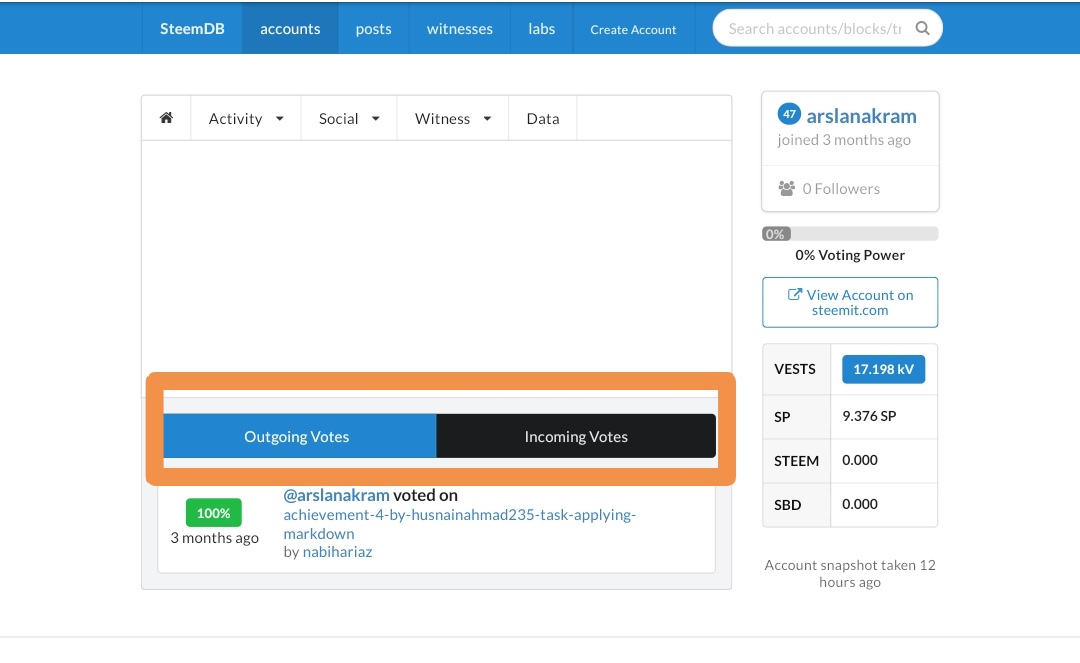The image size is (1080, 663).
Task: Click the green 100% vote weight badge
Action: (214, 513)
